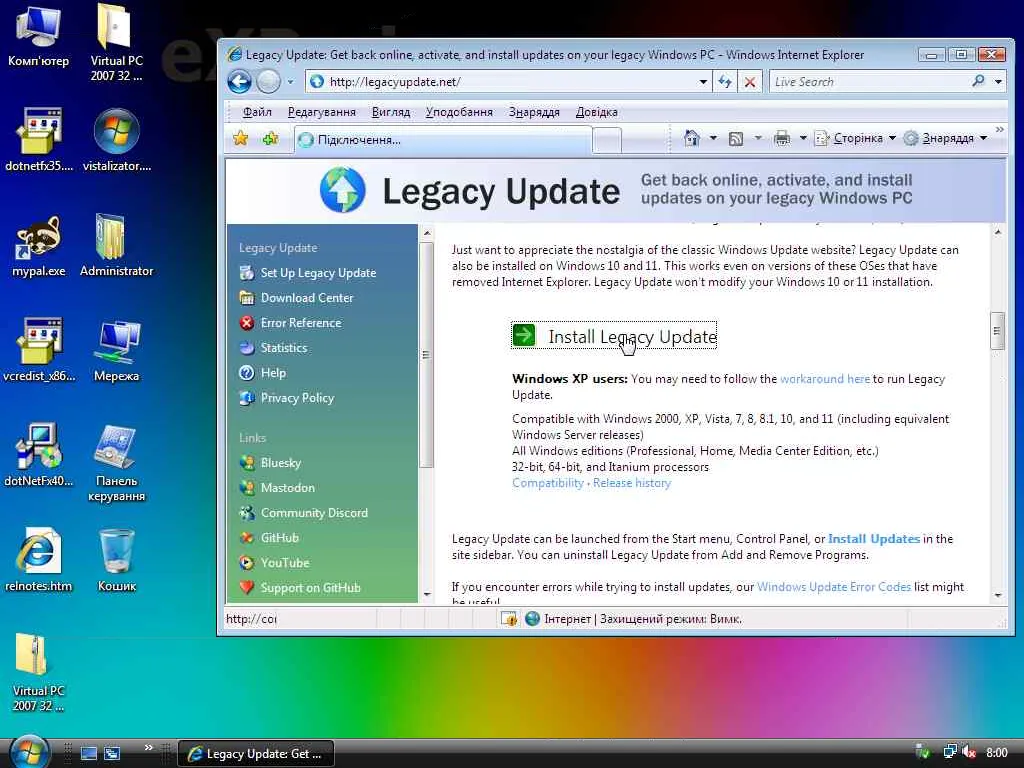The image size is (1024, 768).
Task: Open a new tab with blank tab button
Action: 608,140
